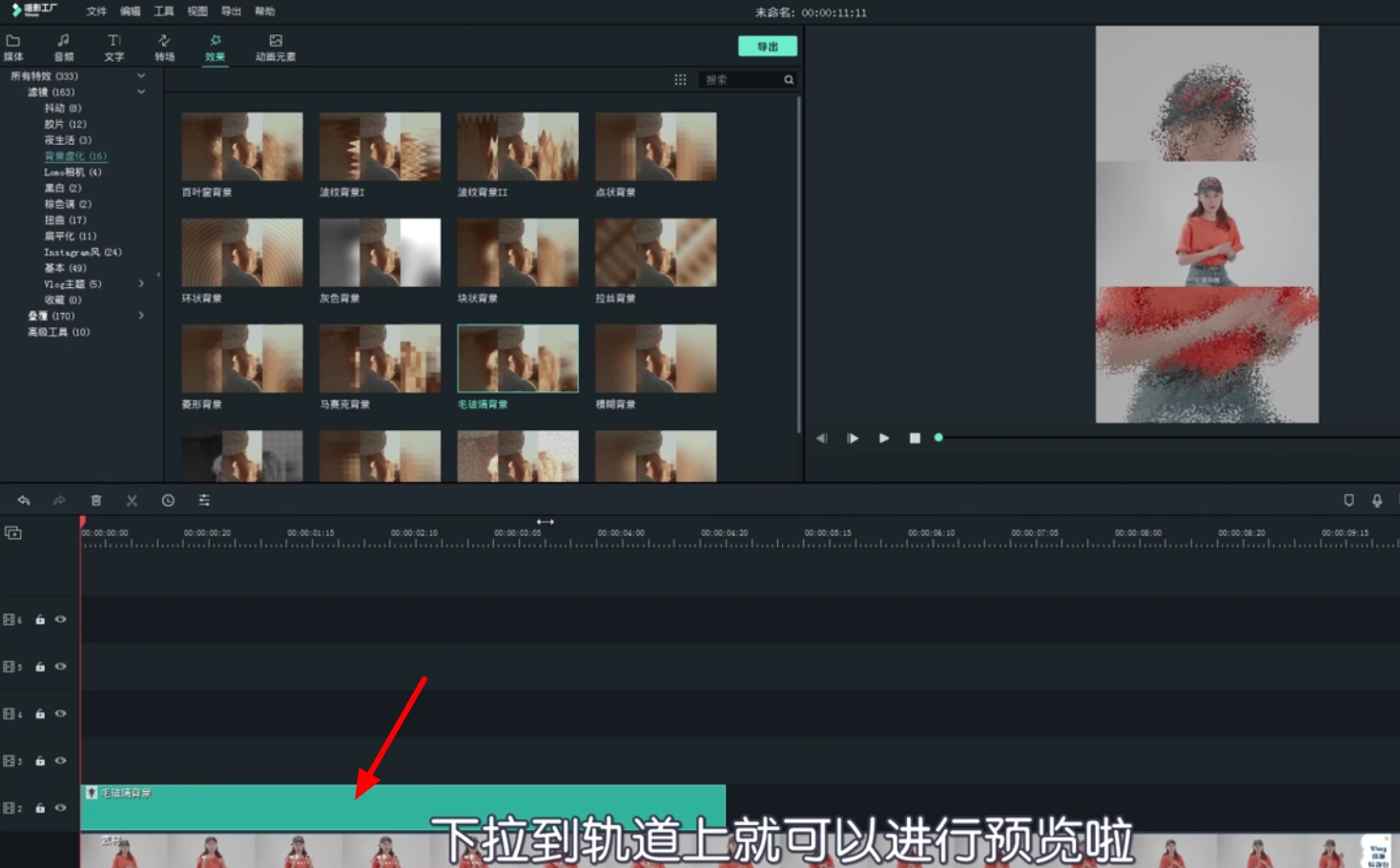Viewport: 1400px width, 868px height.
Task: Open the voiceover microphone tool
Action: (1376, 500)
